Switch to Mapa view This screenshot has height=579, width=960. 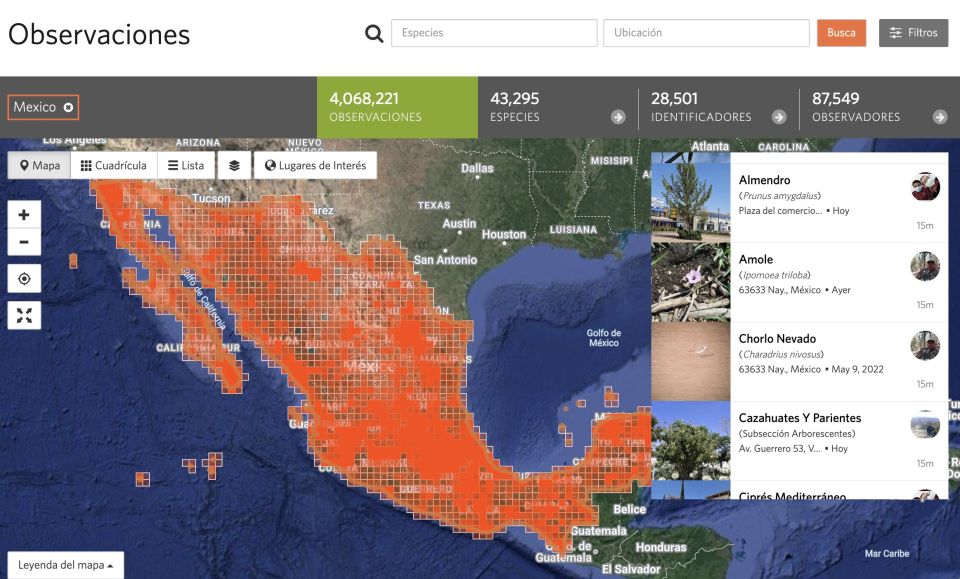(x=40, y=165)
